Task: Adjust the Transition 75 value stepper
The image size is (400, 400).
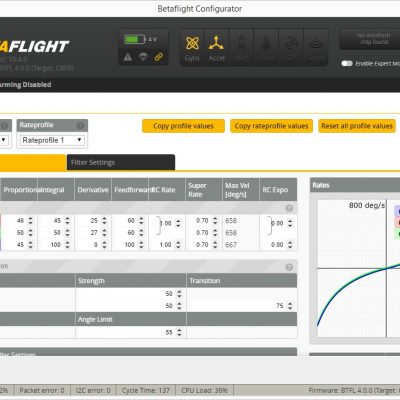Action: (290, 306)
